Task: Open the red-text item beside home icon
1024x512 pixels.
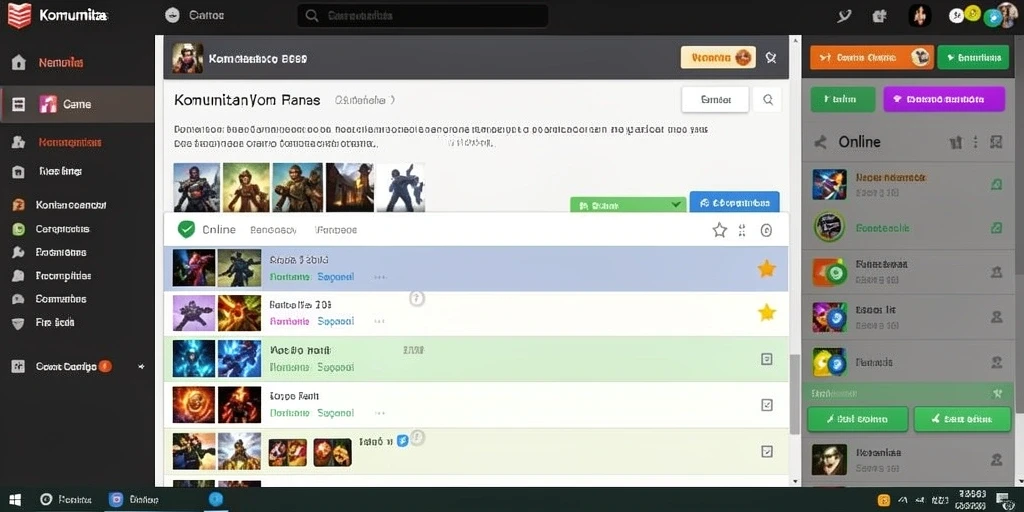Action: point(61,63)
